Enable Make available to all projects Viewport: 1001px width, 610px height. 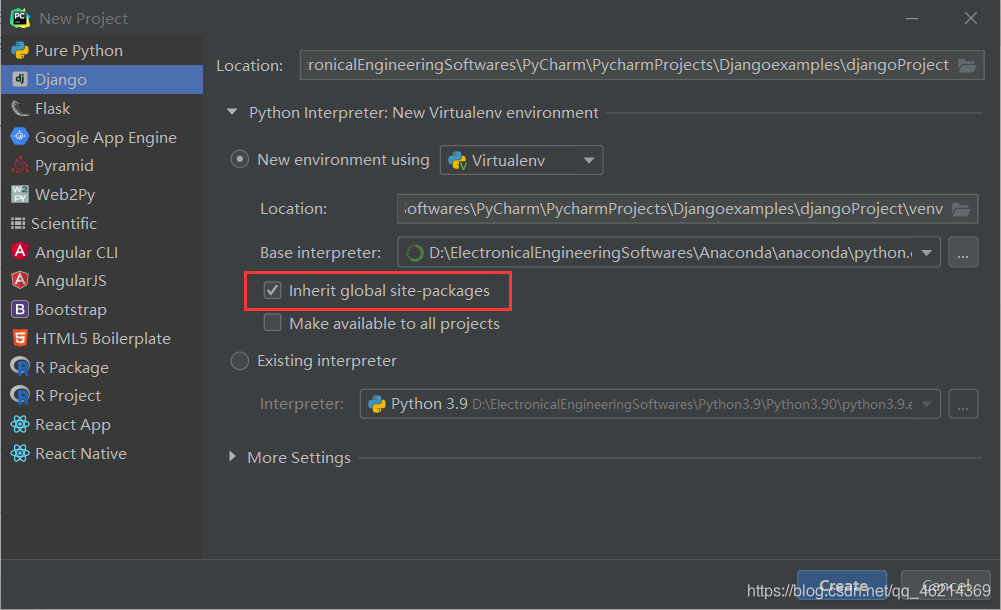click(x=273, y=323)
